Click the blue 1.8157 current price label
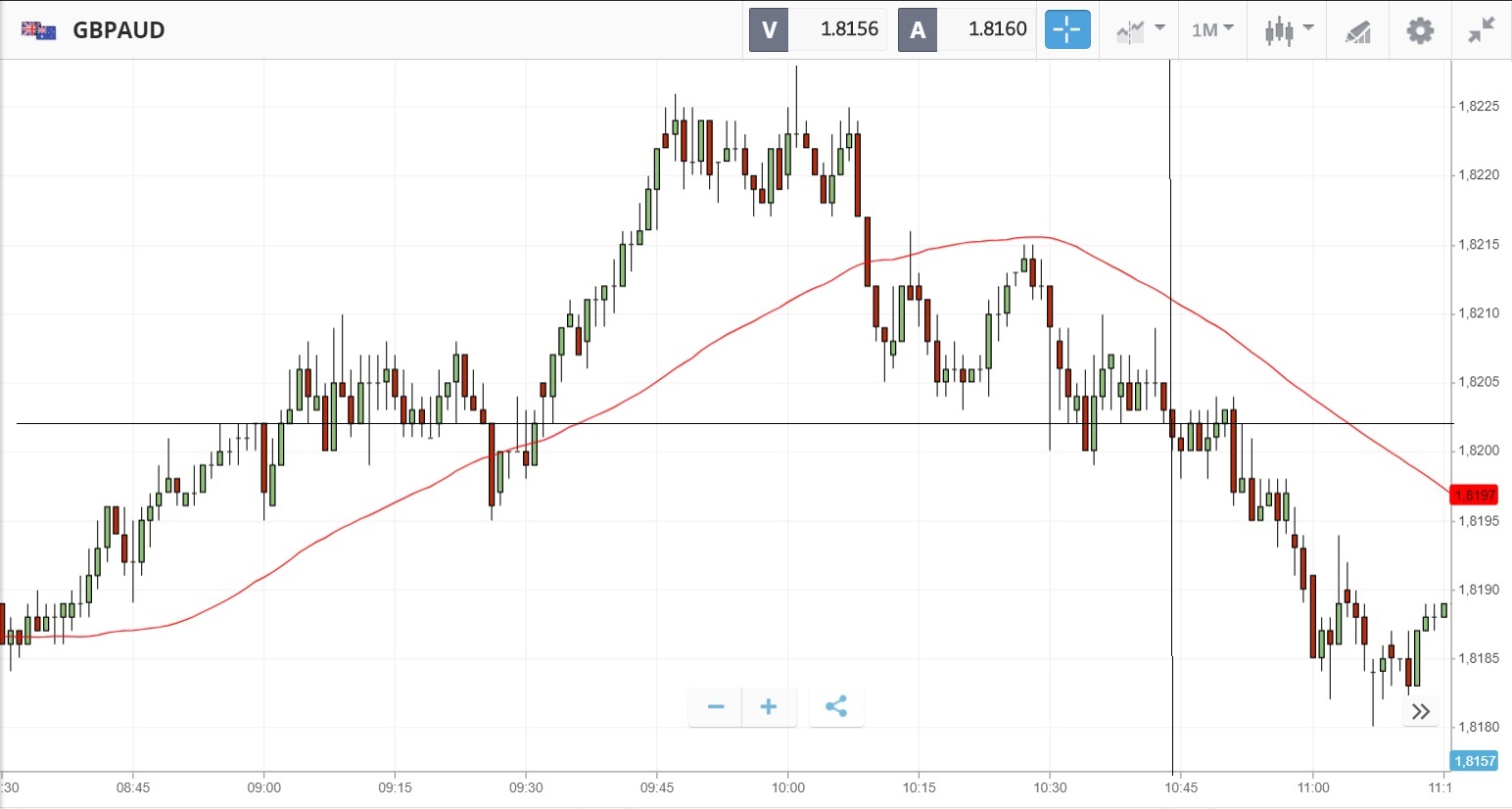This screenshot has height=809, width=1512. click(1474, 761)
